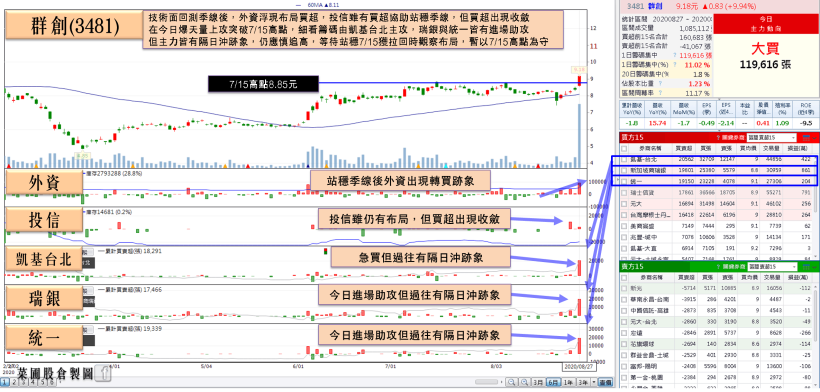This screenshot has width=820, height=392.
Task: Select the 3月 time range button
Action: 538,382
